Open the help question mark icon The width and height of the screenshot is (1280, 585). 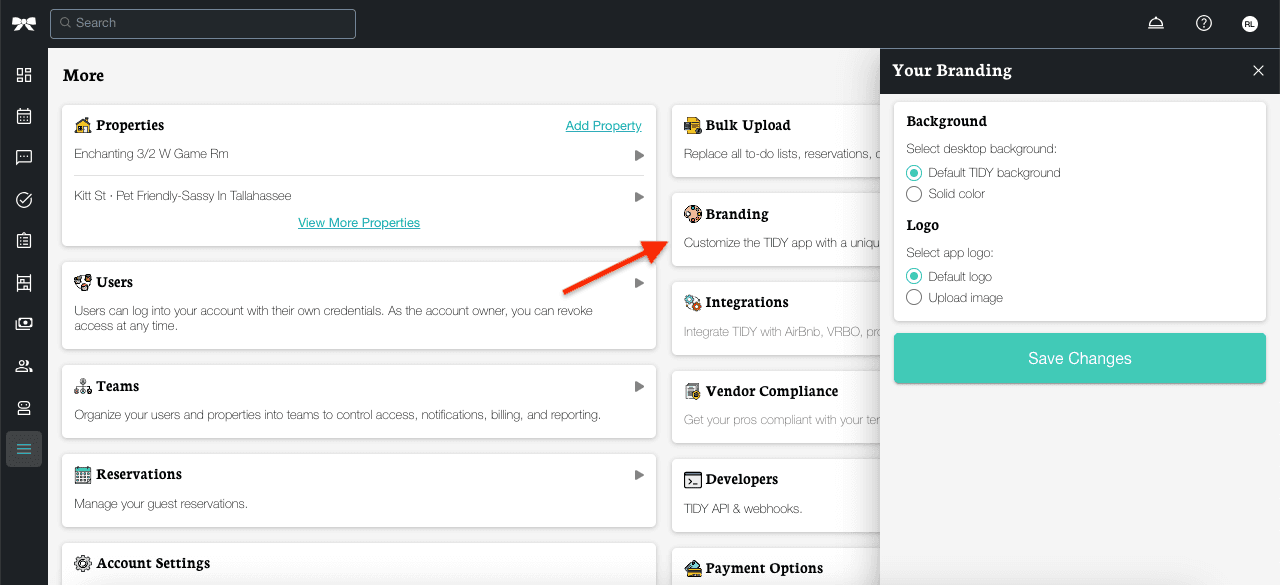[x=1204, y=24]
